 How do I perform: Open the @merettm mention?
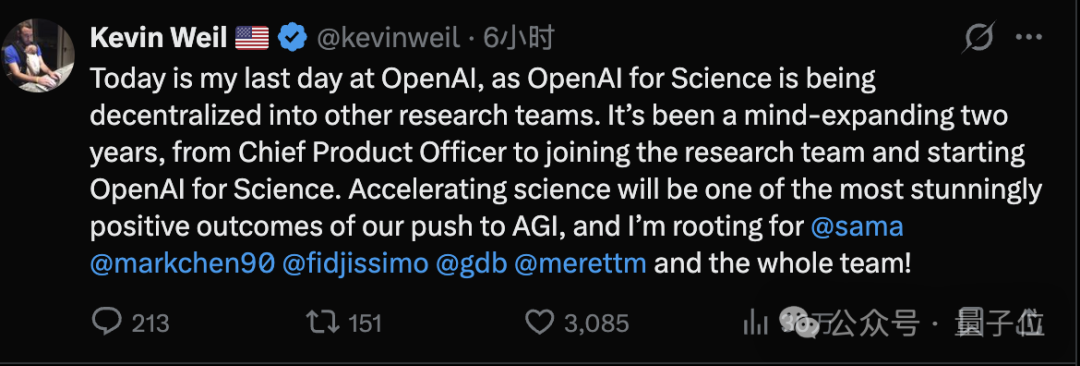[x=581, y=264]
